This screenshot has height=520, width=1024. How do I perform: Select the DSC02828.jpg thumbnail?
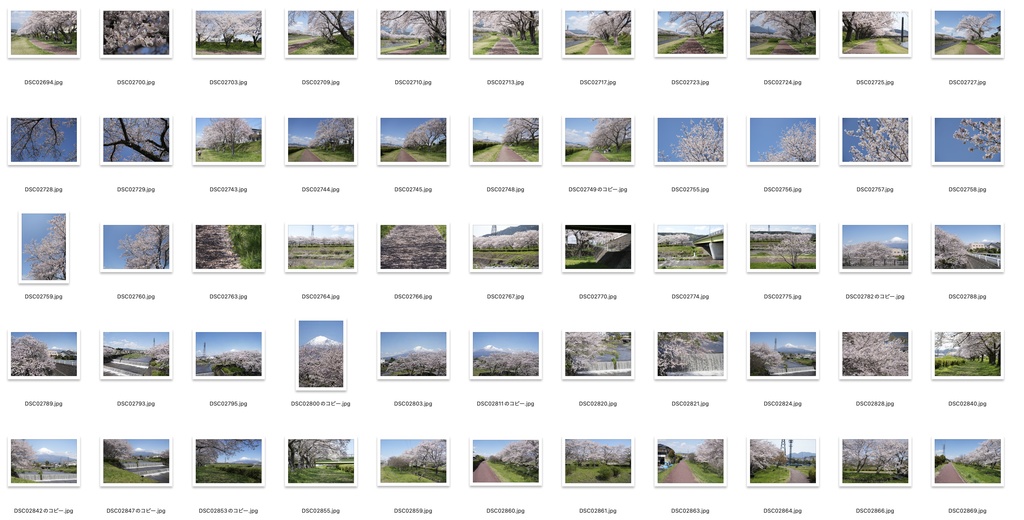875,354
